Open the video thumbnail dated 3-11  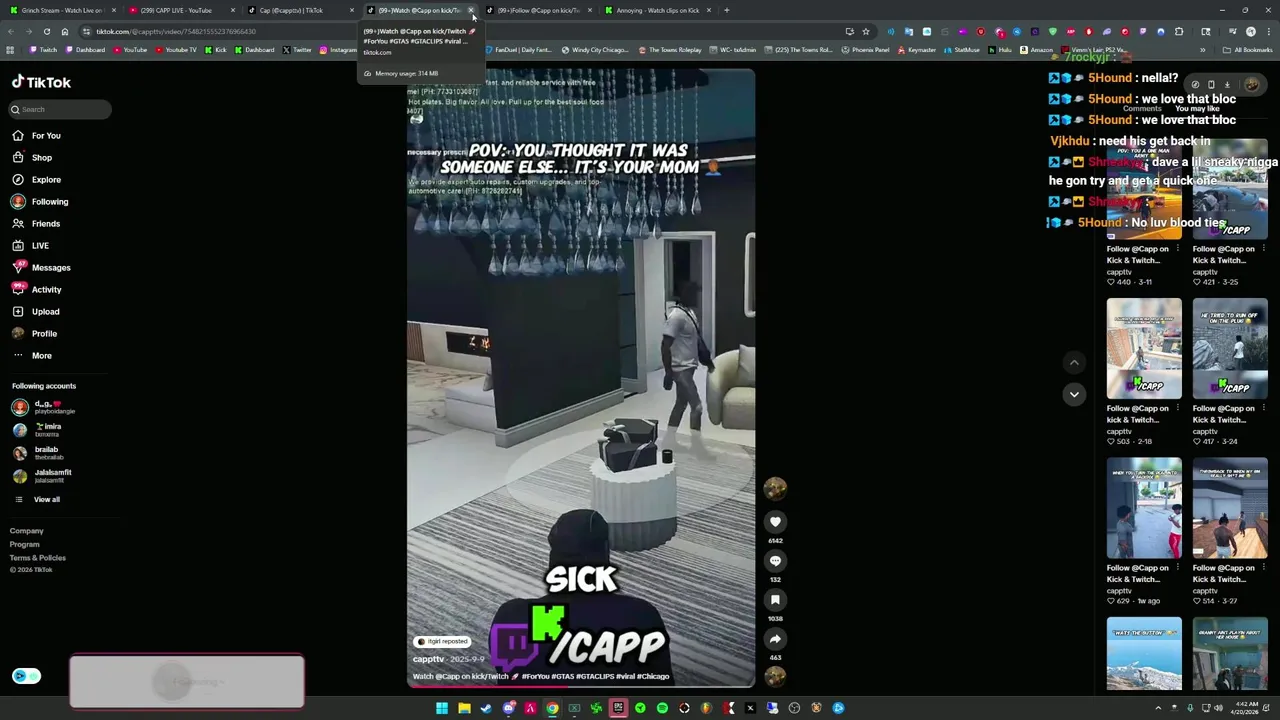(1144, 190)
